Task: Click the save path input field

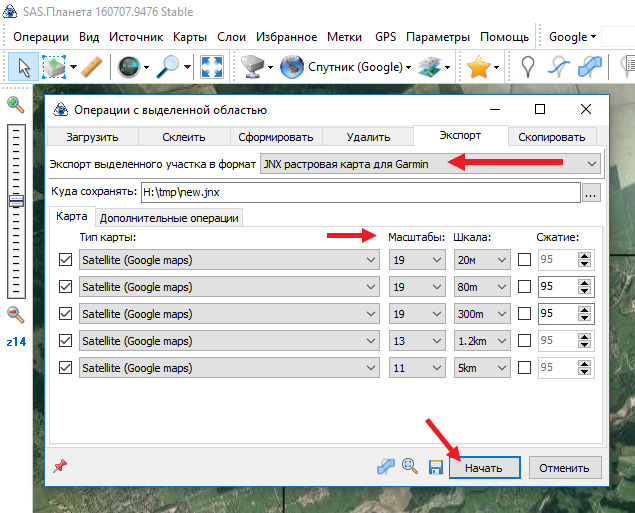Action: pos(360,193)
